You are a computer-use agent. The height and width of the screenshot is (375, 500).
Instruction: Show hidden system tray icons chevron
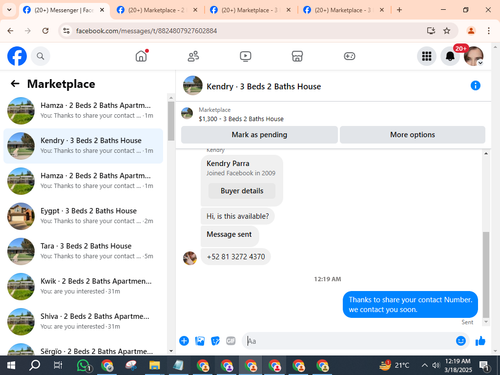click(424, 365)
